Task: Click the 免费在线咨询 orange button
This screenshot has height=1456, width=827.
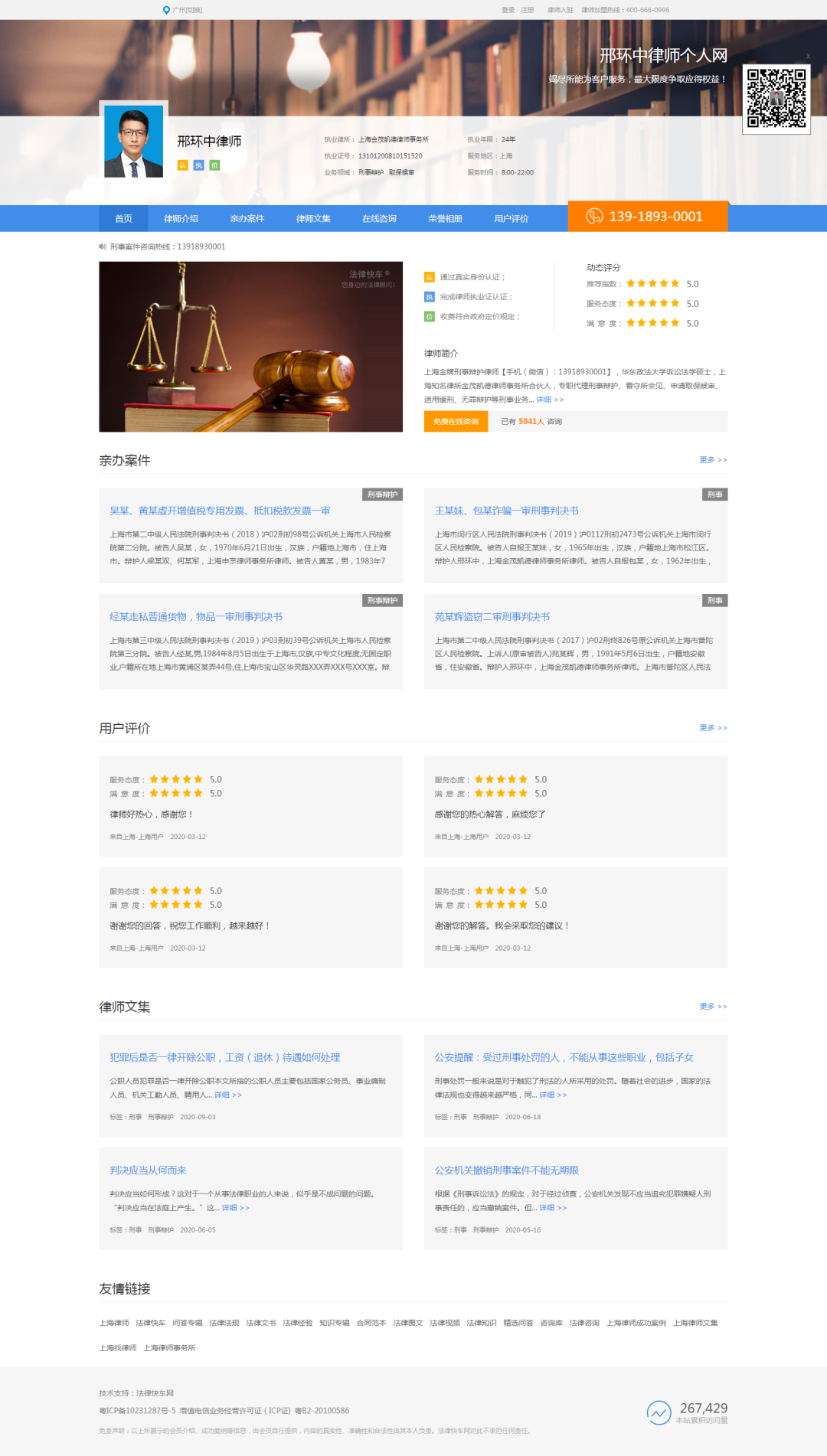Action: coord(456,421)
